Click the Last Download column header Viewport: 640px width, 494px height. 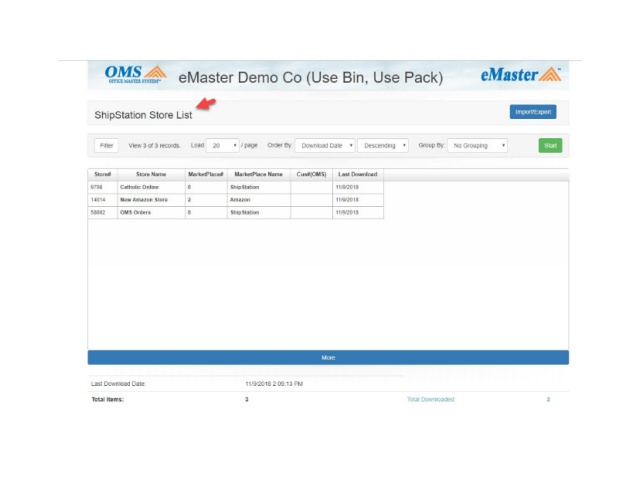coord(357,174)
